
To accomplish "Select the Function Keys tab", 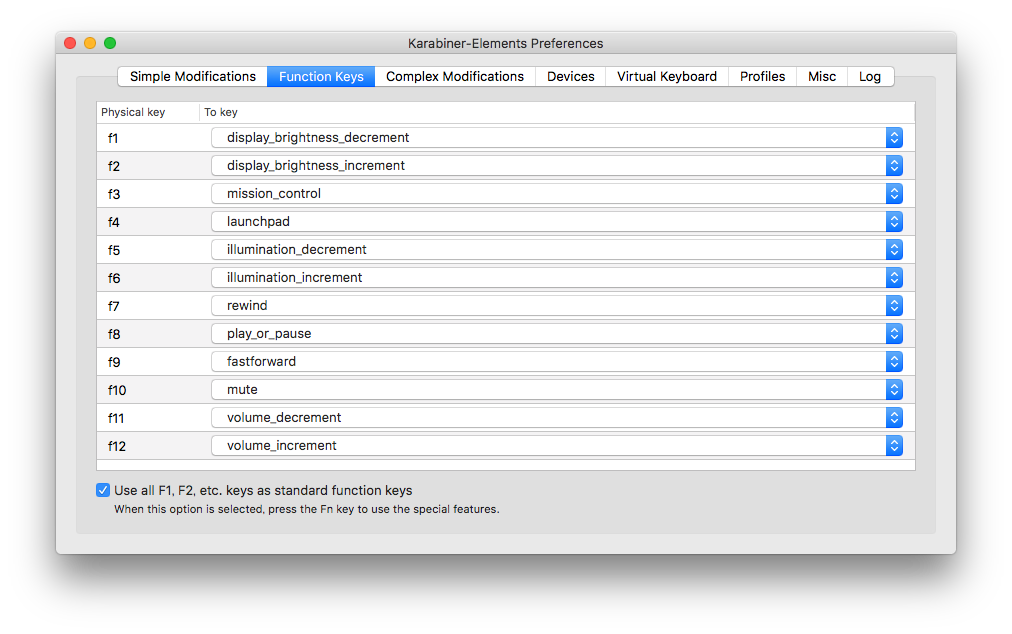I will (x=321, y=76).
